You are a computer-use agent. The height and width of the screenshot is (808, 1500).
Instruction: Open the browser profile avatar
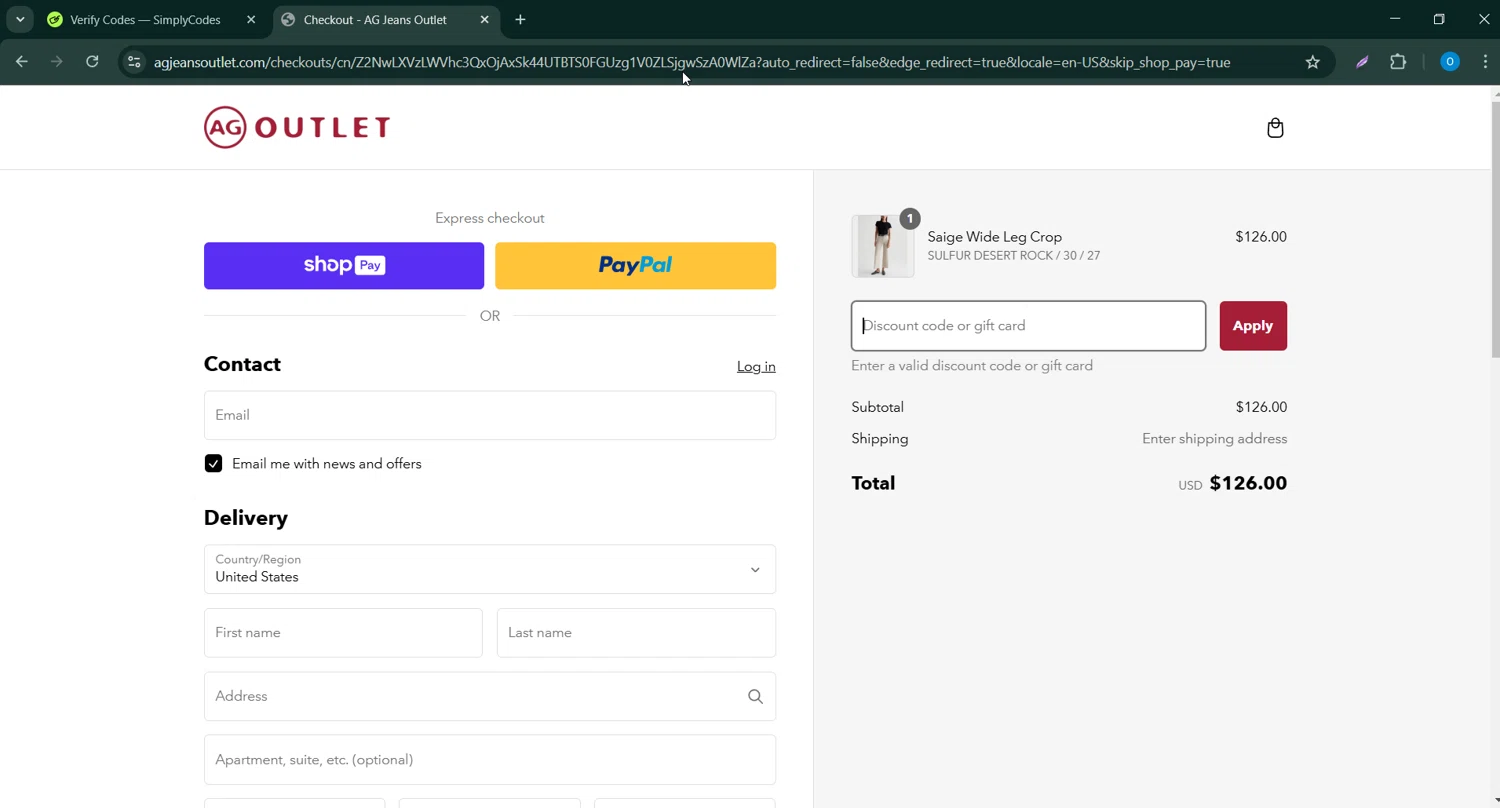(x=1449, y=62)
